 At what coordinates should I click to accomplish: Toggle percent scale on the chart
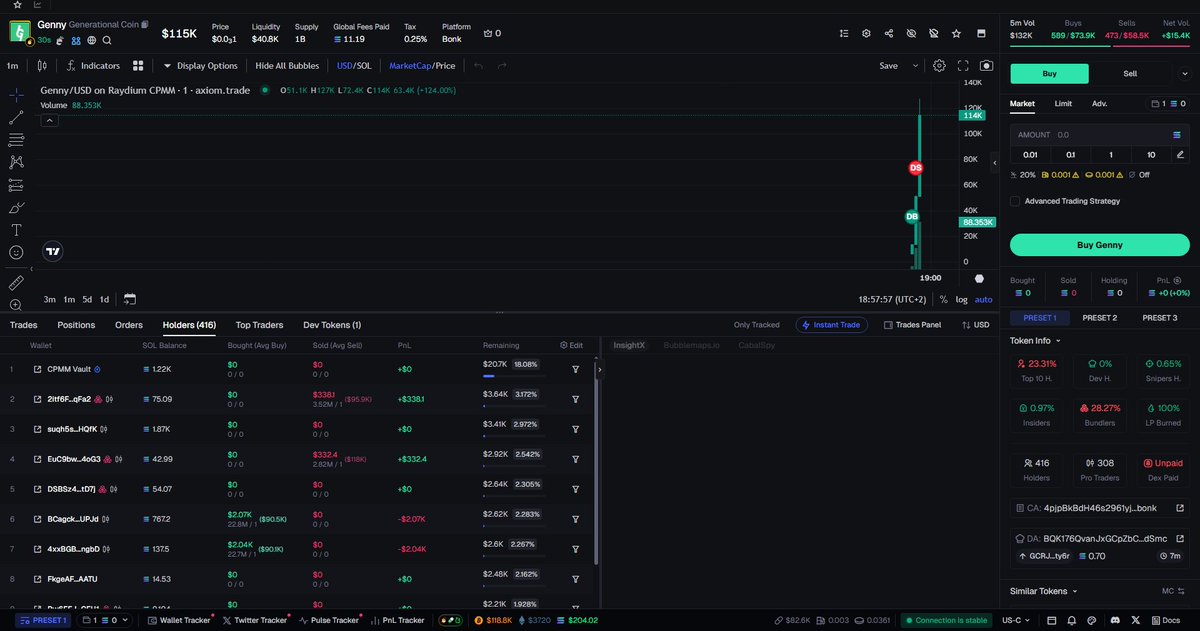(943, 299)
